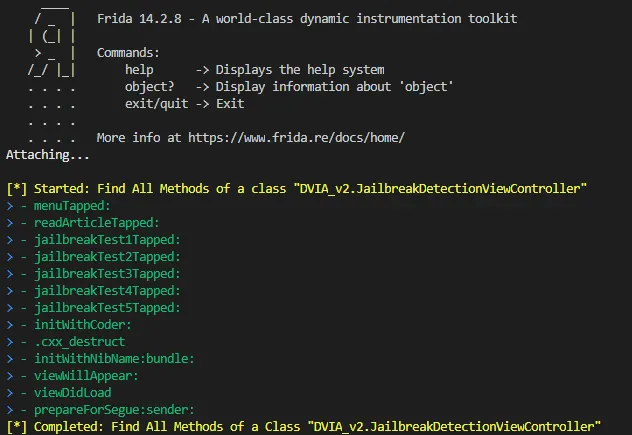Click the 'initWithNibName:bundle:' method line
632x435 pixels.
[100, 358]
